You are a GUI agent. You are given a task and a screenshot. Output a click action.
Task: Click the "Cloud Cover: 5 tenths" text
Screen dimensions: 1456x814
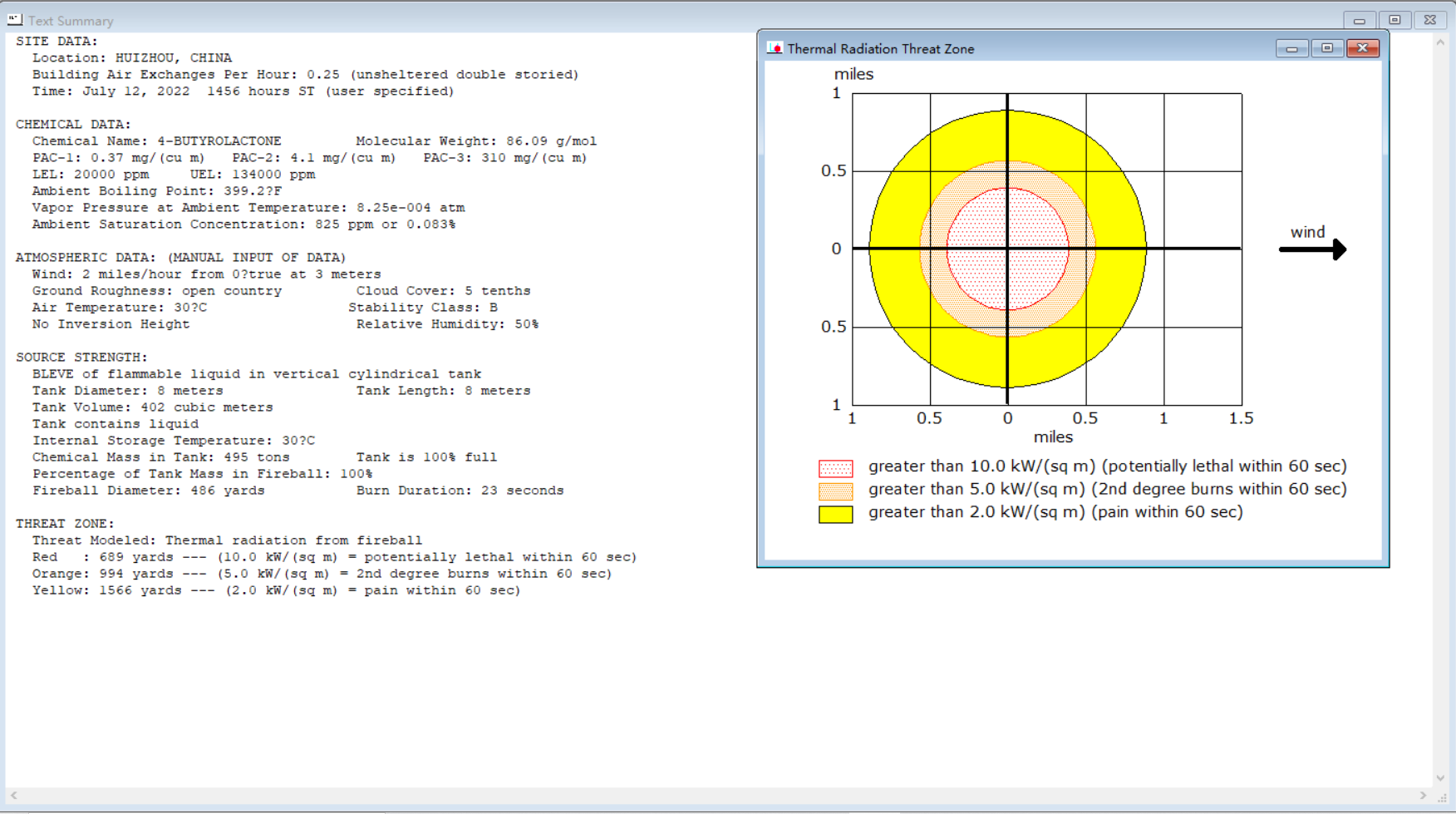tap(443, 291)
